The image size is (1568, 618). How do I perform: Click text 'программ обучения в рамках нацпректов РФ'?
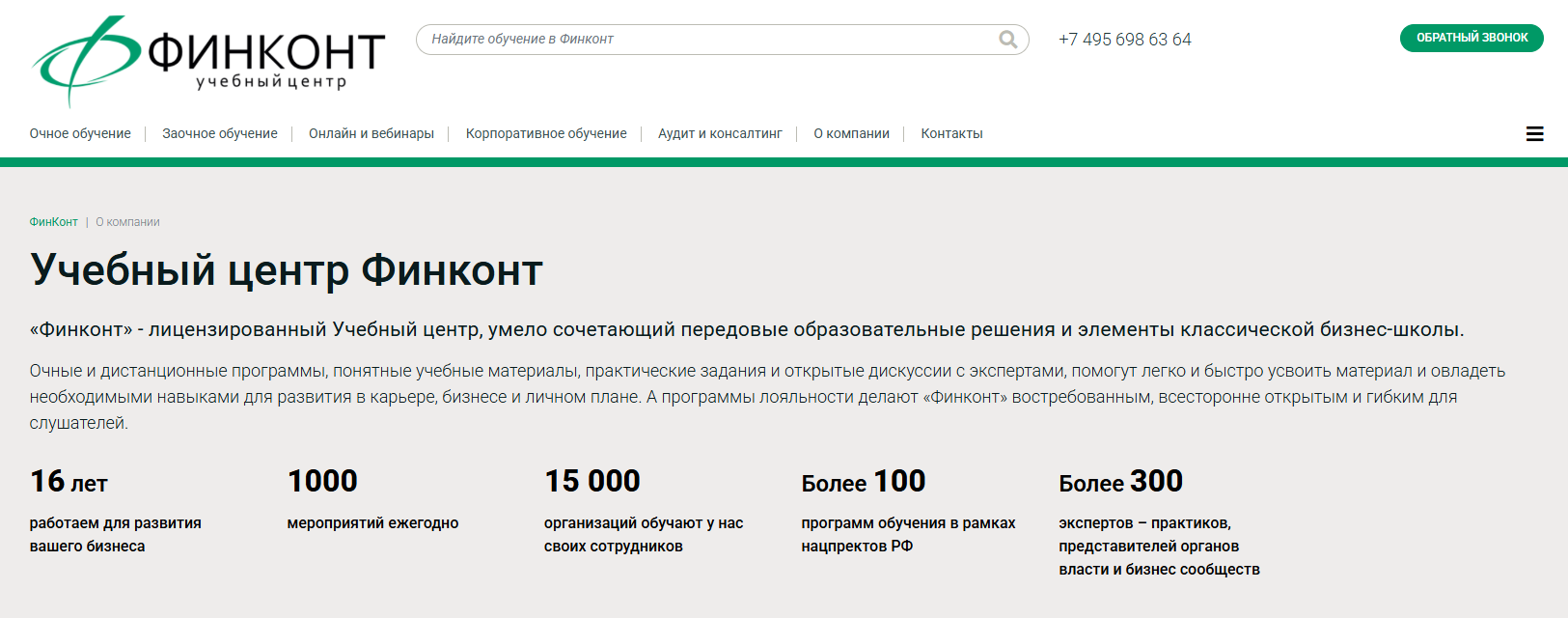tap(908, 535)
